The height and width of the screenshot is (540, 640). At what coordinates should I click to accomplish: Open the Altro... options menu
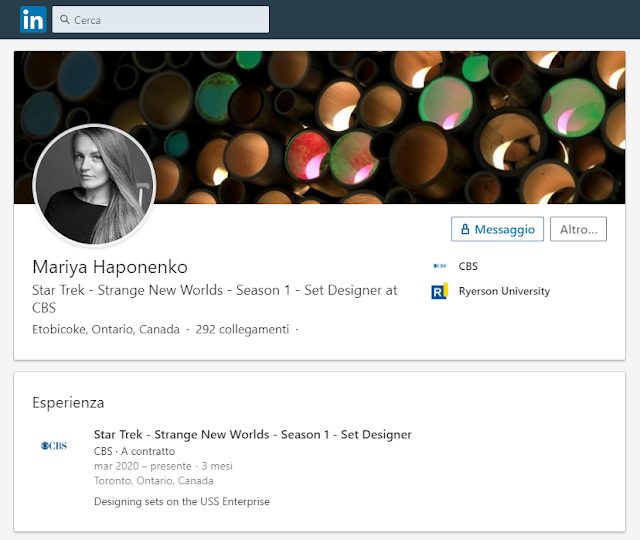click(x=578, y=229)
